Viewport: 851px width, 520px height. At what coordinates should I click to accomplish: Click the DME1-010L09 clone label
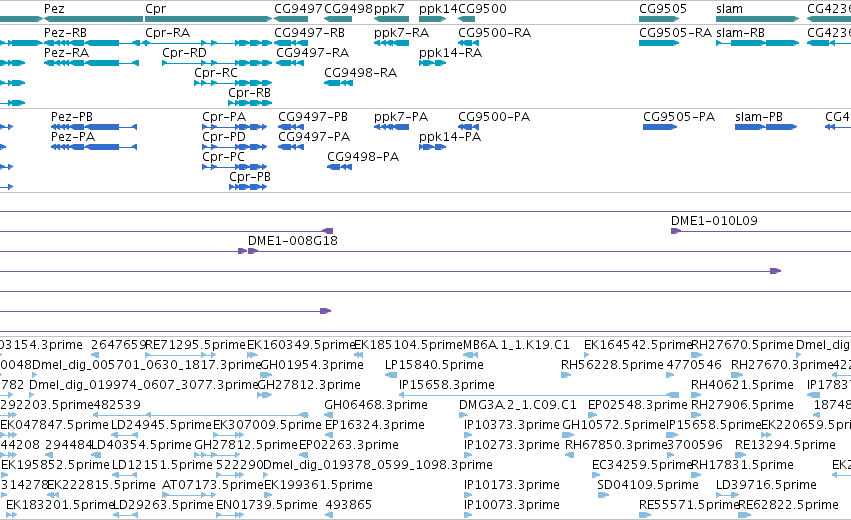click(x=714, y=220)
